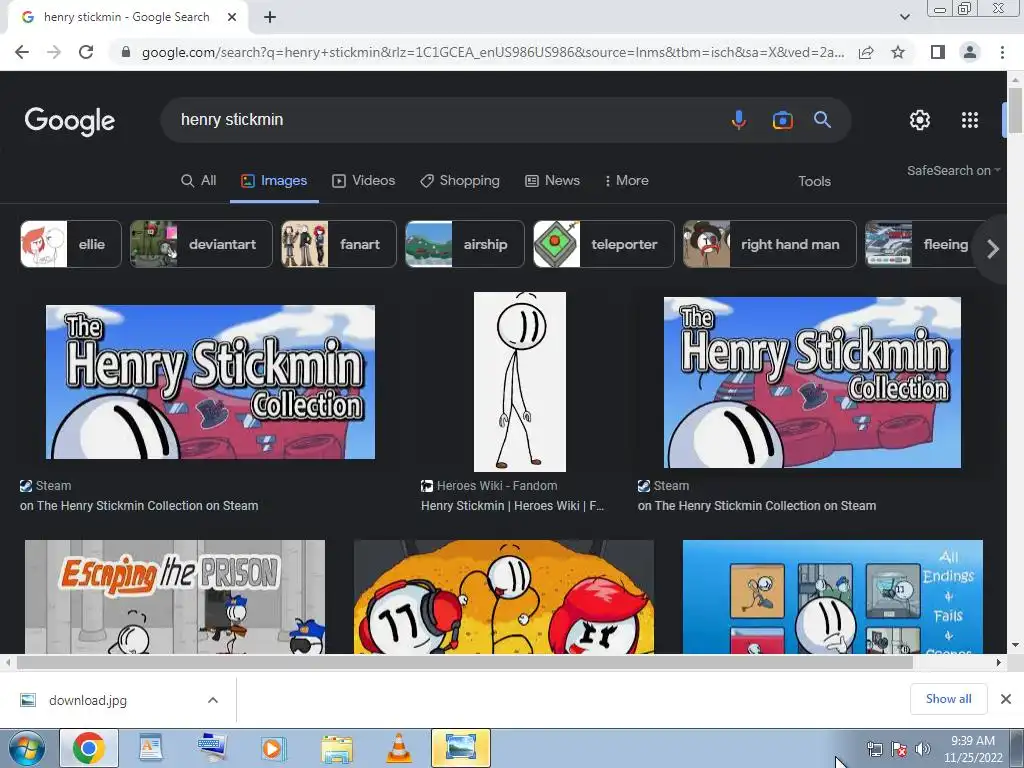The width and height of the screenshot is (1024, 768).
Task: Open Chrome profile menu
Action: pos(970,52)
